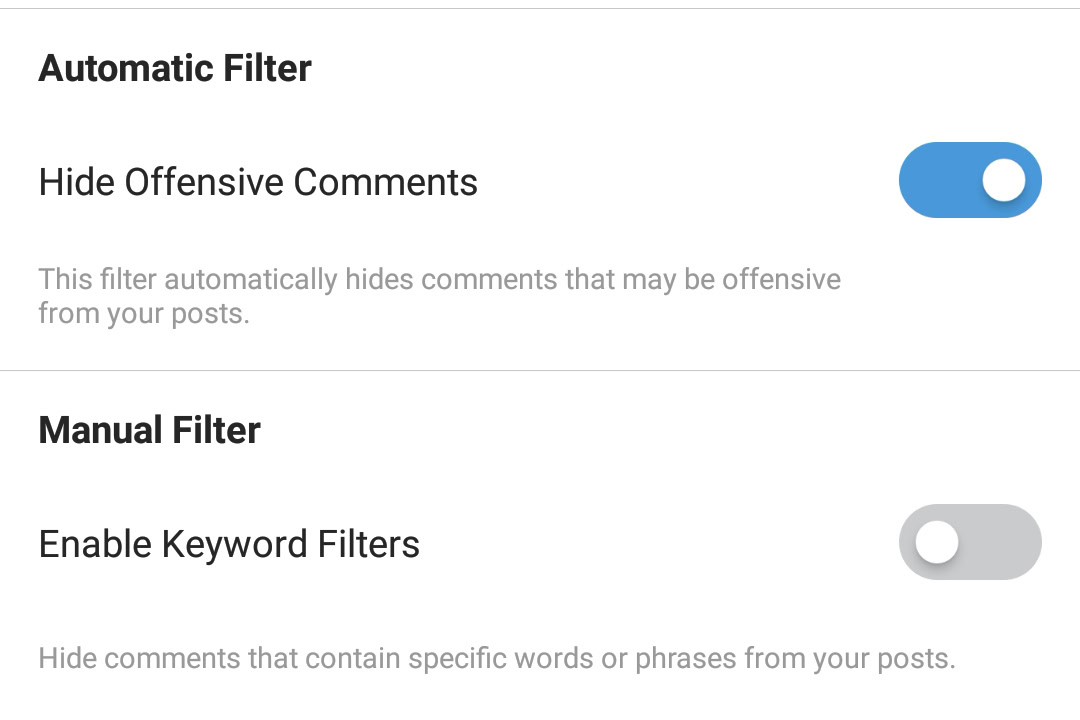Image resolution: width=1080 pixels, height=720 pixels.
Task: Tap the word "Manual" in the section heading
Action: (98, 430)
